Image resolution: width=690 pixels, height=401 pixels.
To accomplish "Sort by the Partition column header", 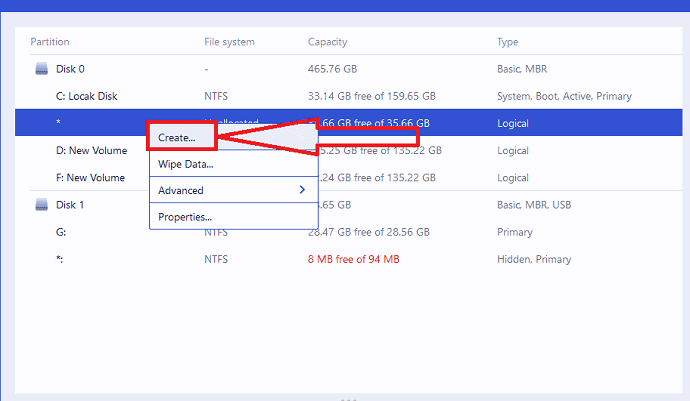I will 50,42.
